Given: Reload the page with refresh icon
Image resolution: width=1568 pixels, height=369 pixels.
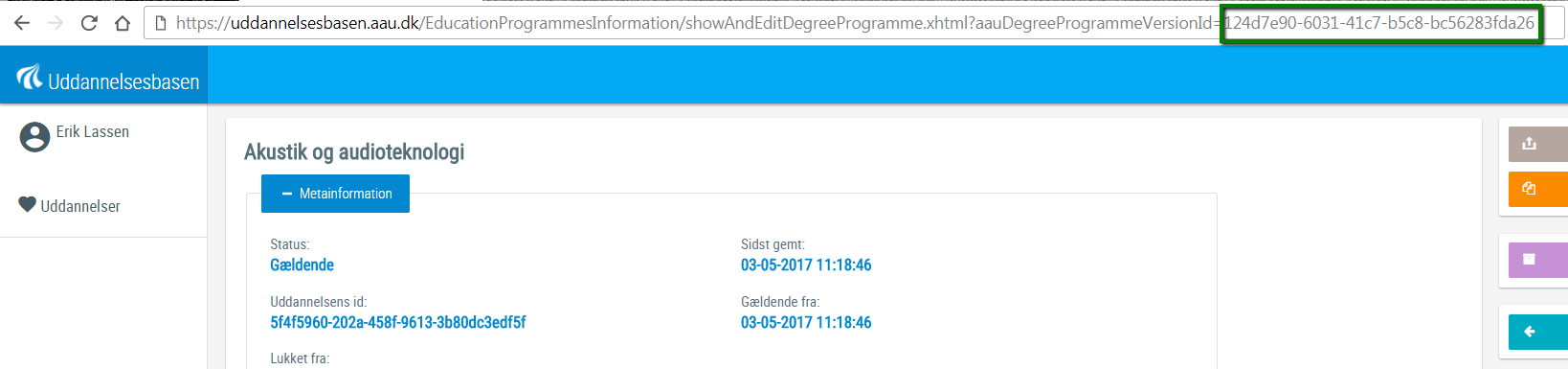Looking at the screenshot, I should click(89, 23).
